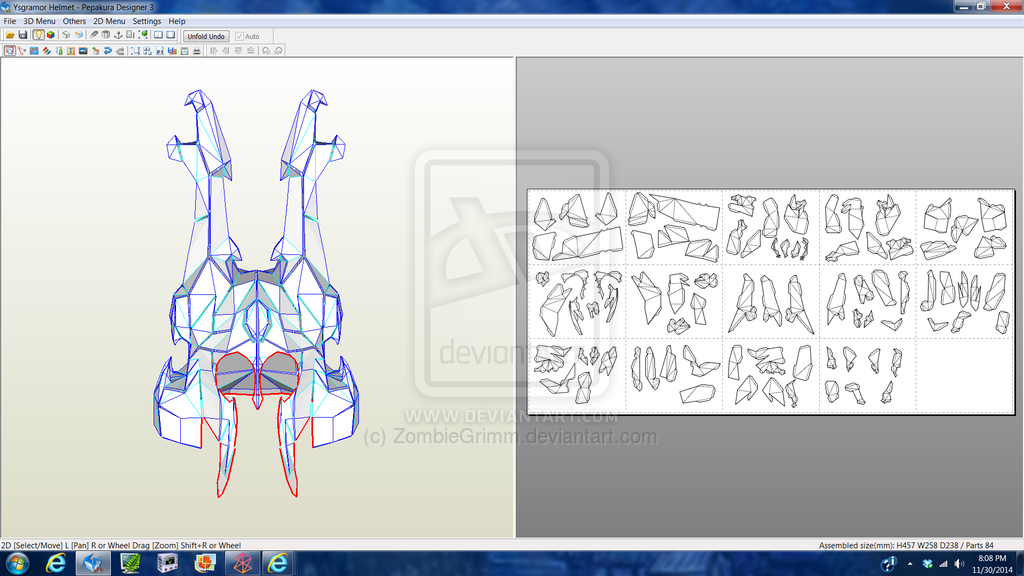The image size is (1024, 576).
Task: Click the blue curved arrow icon
Action: (x=108, y=51)
